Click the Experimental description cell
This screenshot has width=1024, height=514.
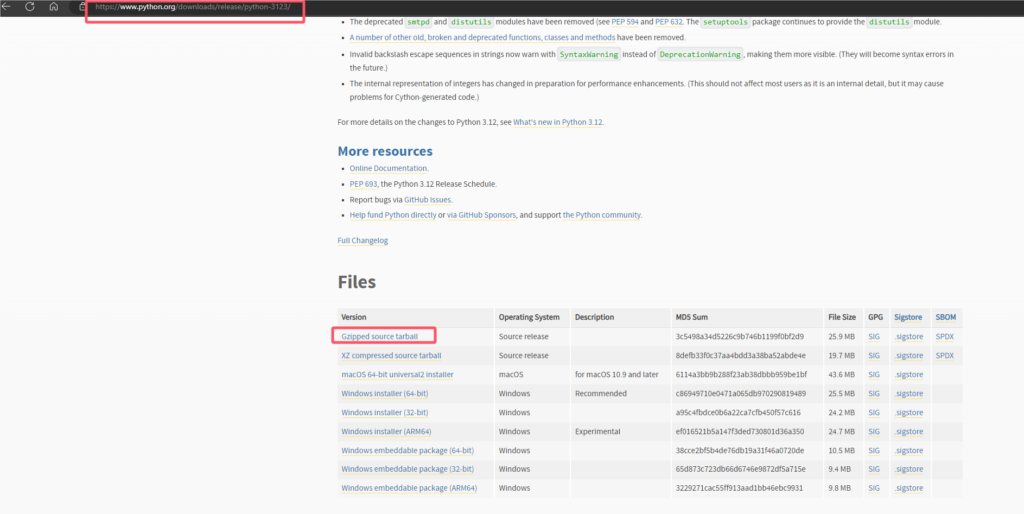click(x=598, y=431)
